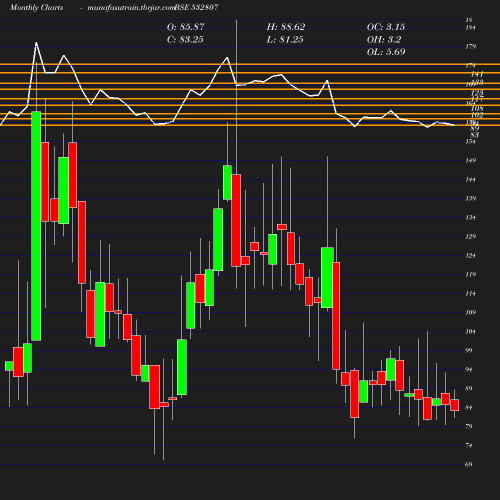Click the 99 price axis label

(x=469, y=351)
